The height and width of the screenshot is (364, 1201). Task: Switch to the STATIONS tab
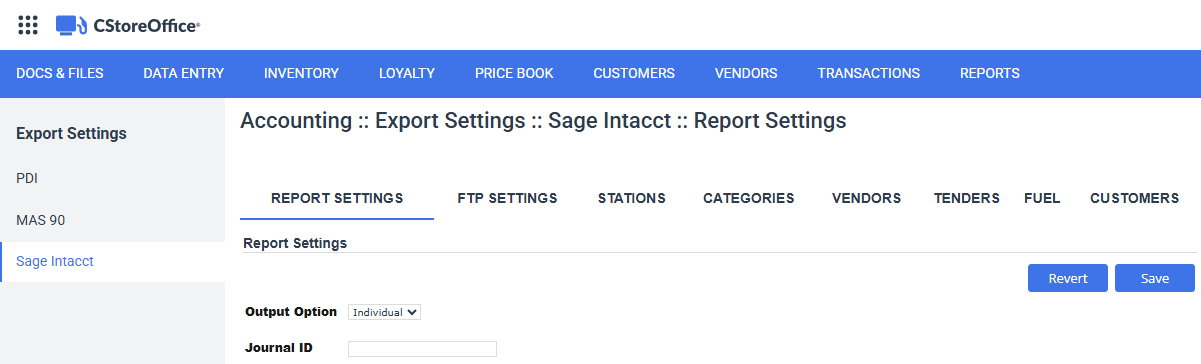(632, 198)
